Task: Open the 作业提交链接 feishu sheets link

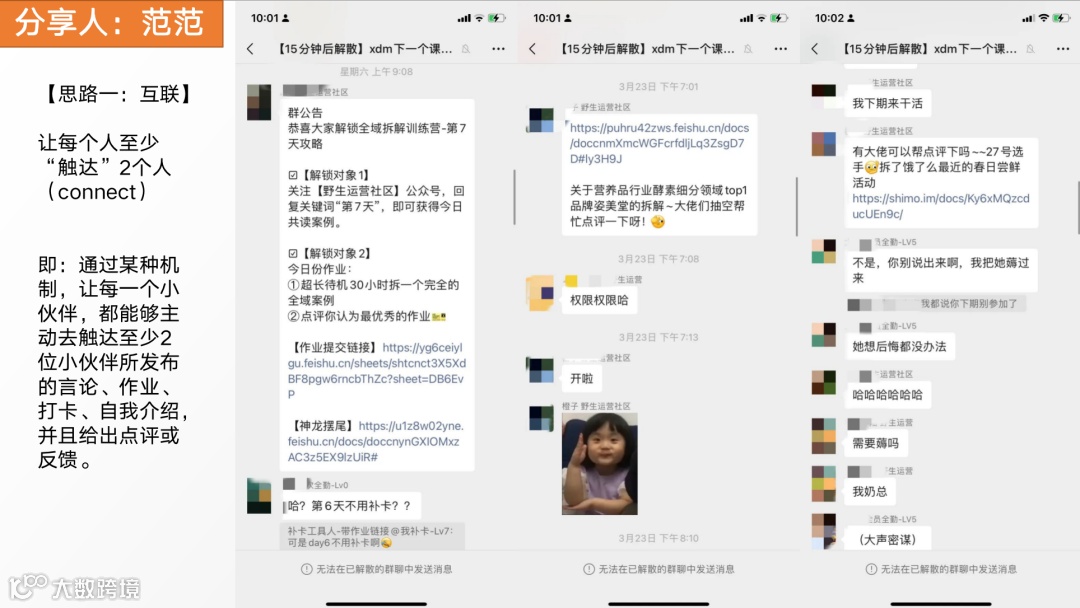Action: pos(377,370)
